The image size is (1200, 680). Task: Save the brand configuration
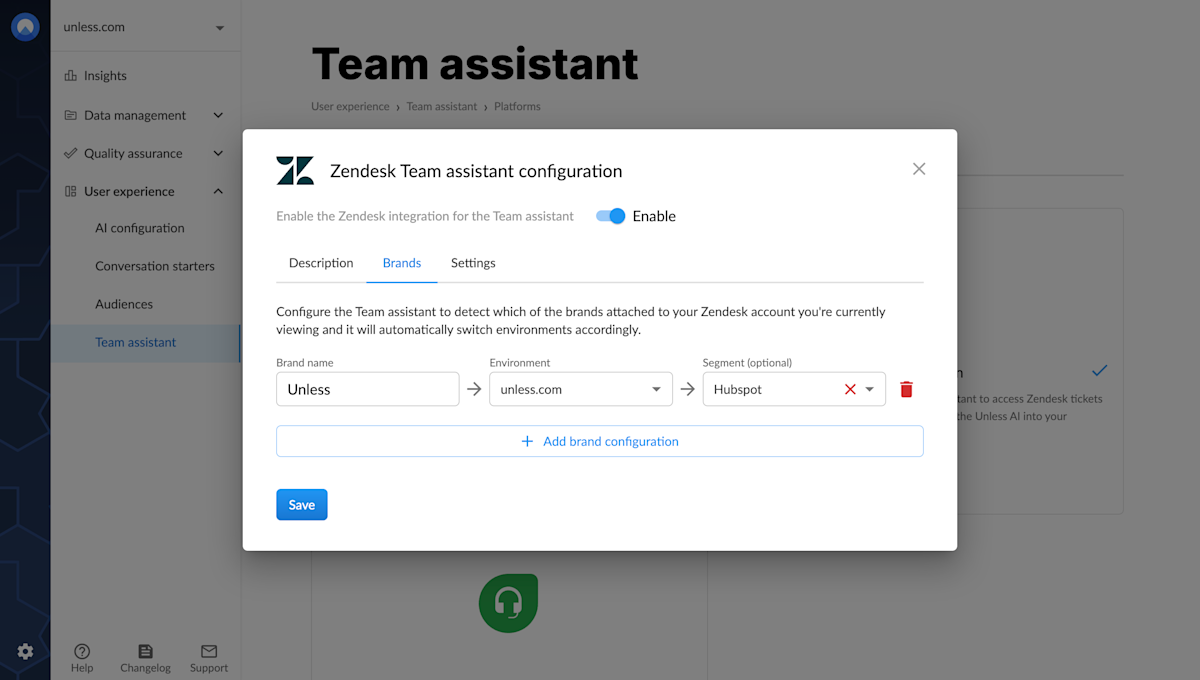[302, 505]
